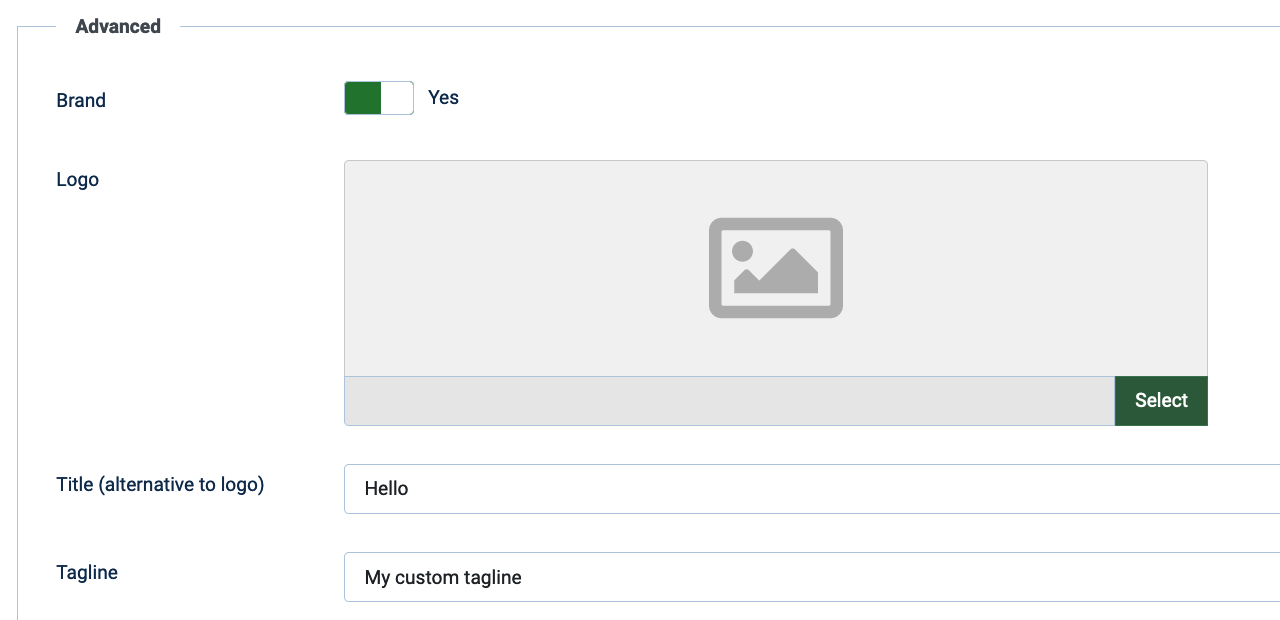Click the white half of Brand switch

[397, 98]
